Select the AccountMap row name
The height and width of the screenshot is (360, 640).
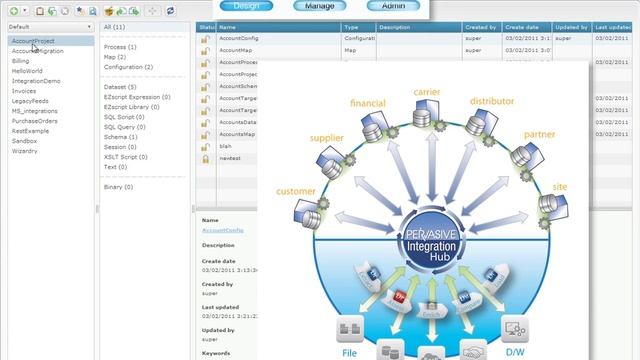point(236,50)
